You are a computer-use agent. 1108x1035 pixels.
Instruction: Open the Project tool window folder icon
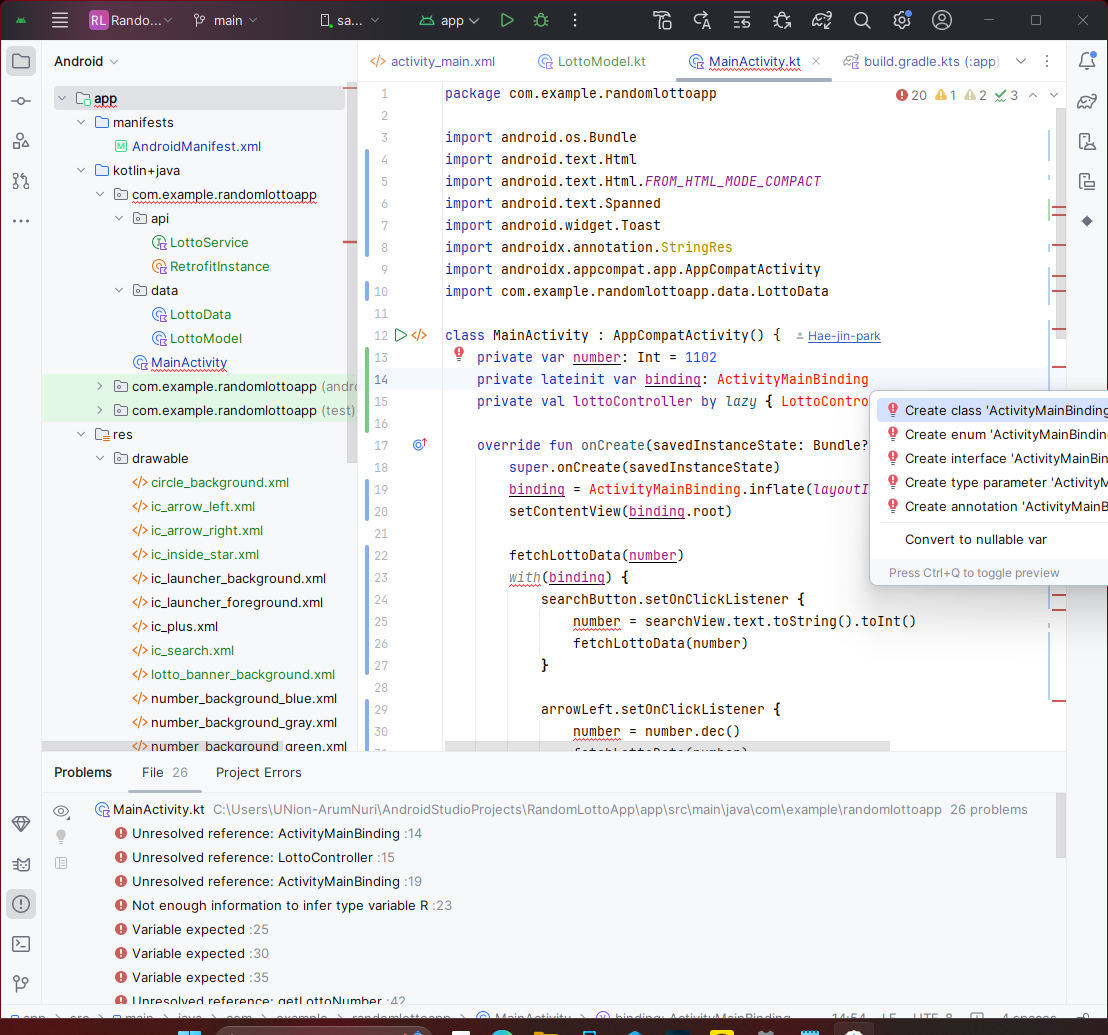coord(21,61)
